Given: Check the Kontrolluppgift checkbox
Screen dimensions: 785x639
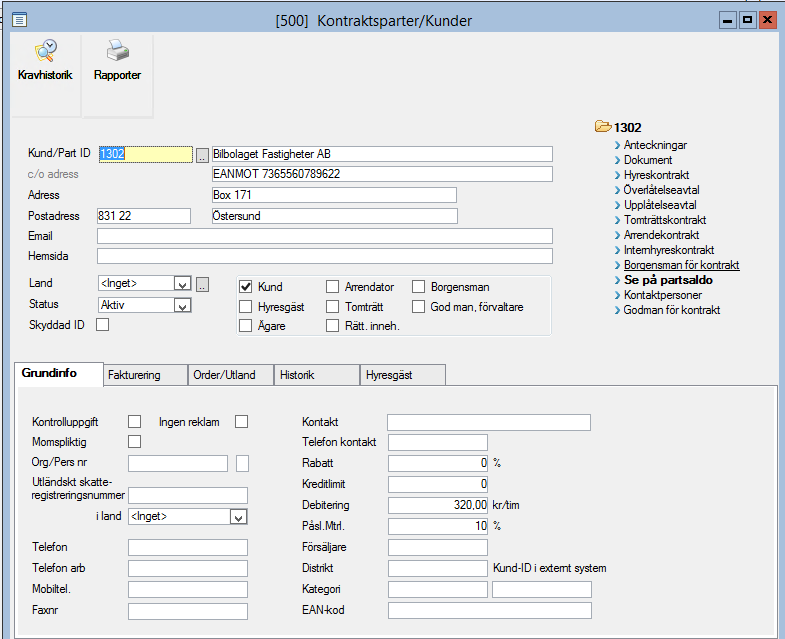Looking at the screenshot, I should coord(135,422).
